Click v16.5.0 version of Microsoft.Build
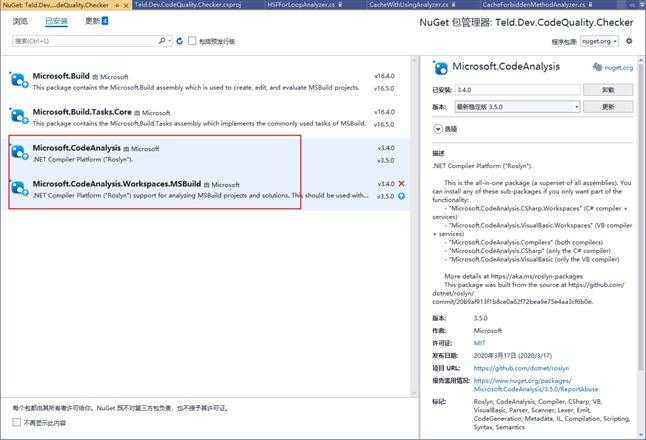 tap(384, 89)
